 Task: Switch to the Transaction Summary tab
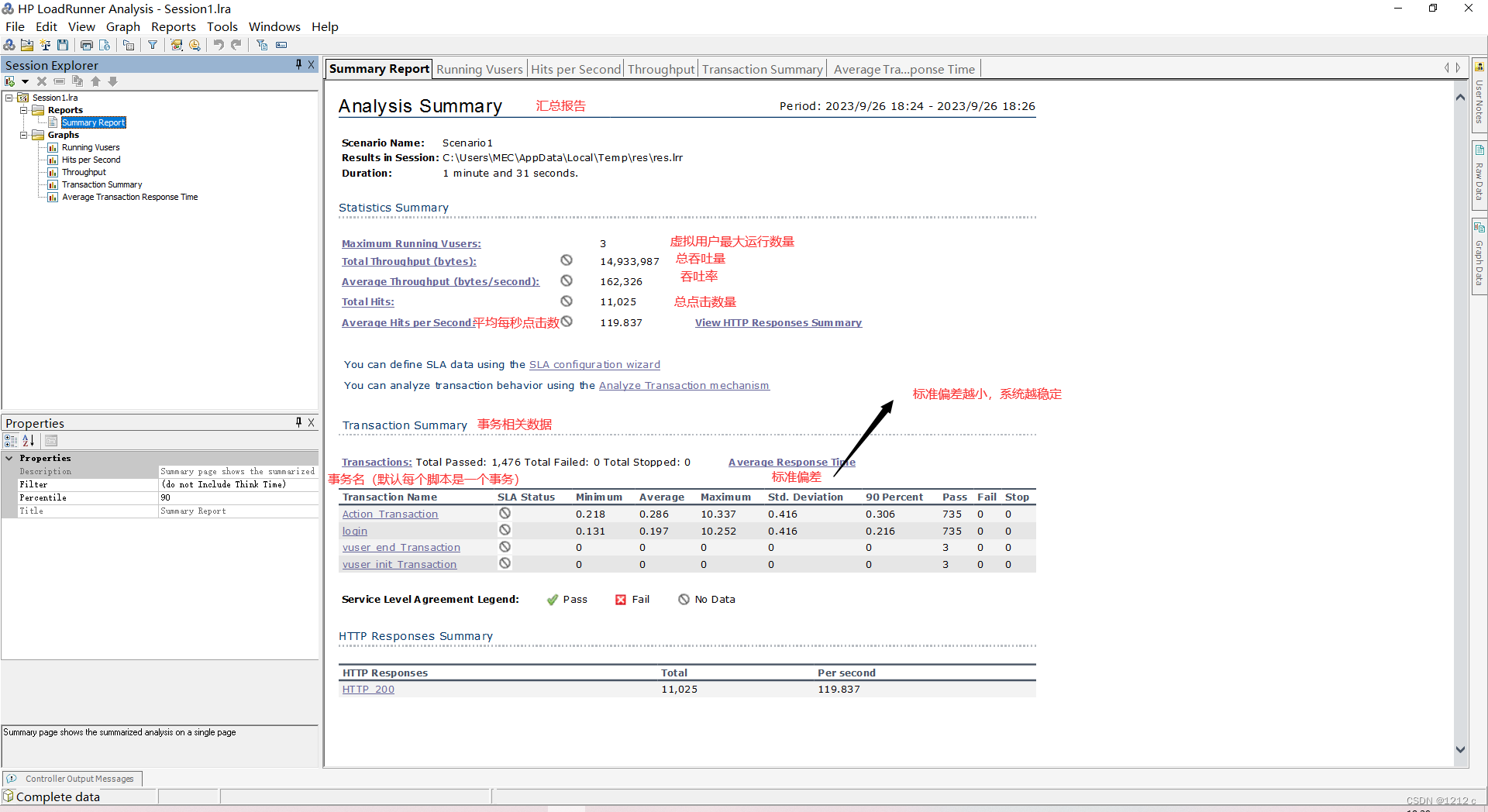(x=763, y=69)
